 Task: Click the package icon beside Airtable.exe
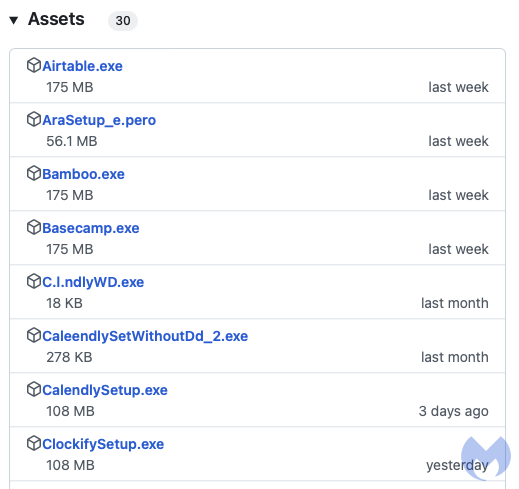point(34,65)
